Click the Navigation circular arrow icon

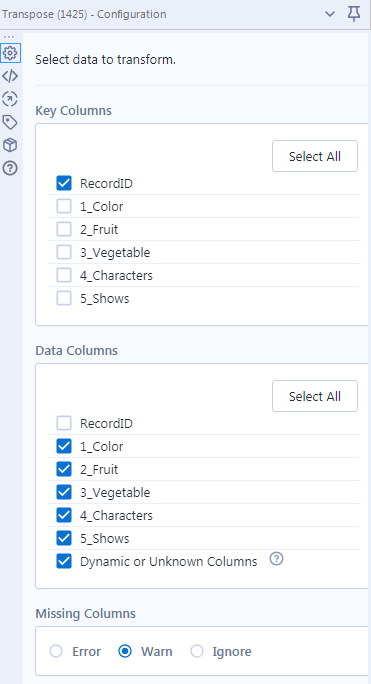[10, 99]
